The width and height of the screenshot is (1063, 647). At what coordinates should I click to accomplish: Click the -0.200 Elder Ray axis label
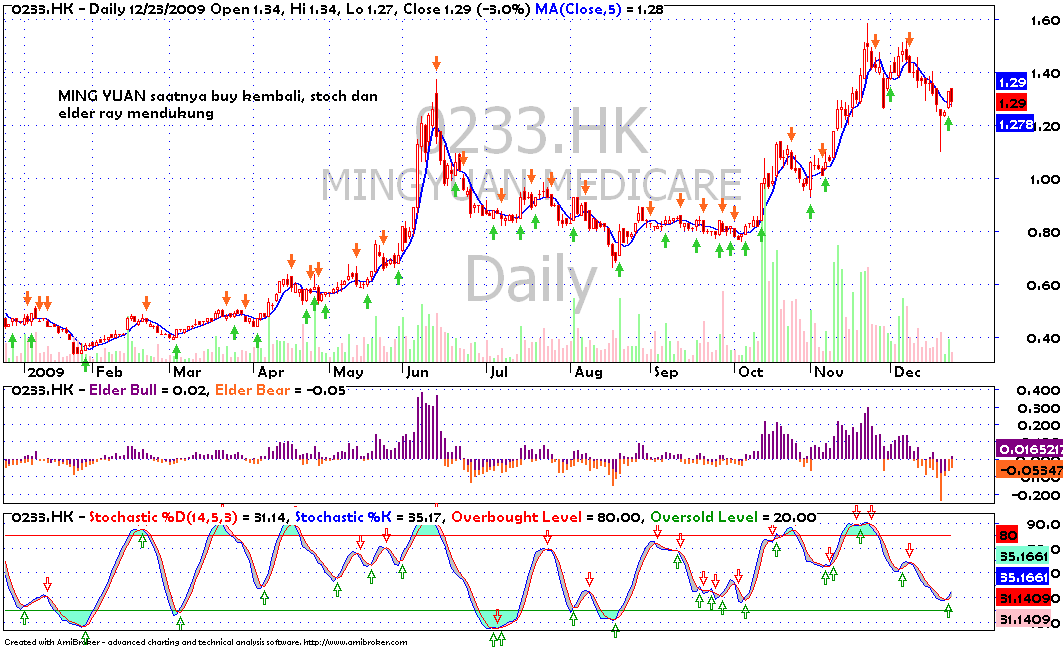1036,495
